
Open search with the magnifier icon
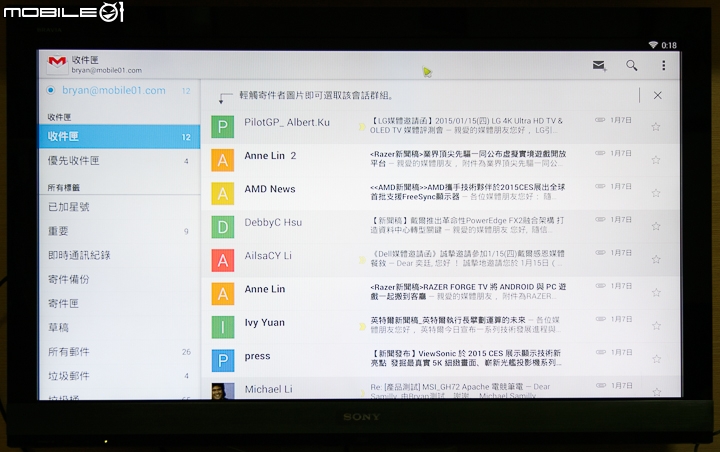pyautogui.click(x=632, y=66)
